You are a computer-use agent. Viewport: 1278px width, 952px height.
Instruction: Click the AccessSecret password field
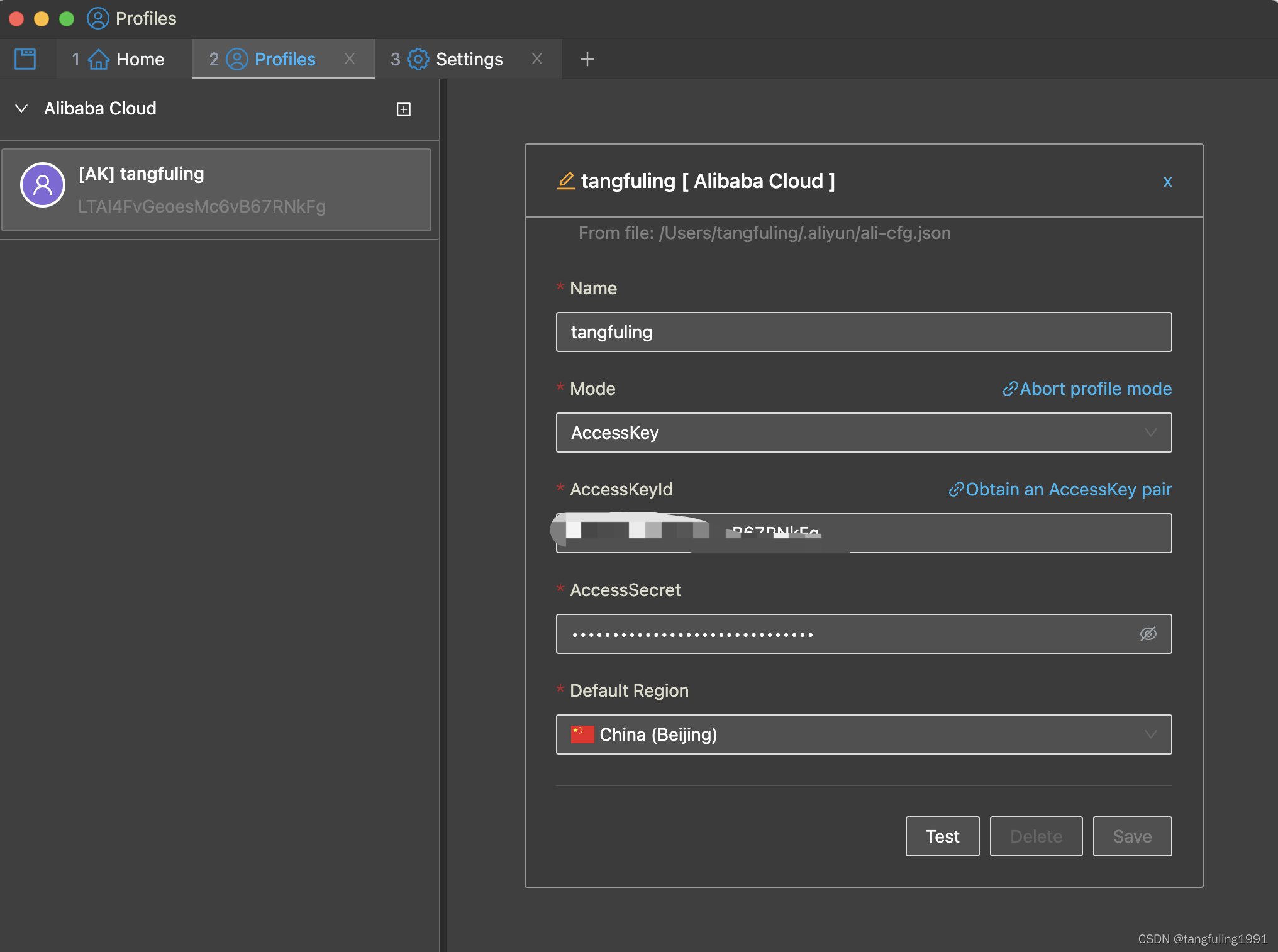click(864, 634)
